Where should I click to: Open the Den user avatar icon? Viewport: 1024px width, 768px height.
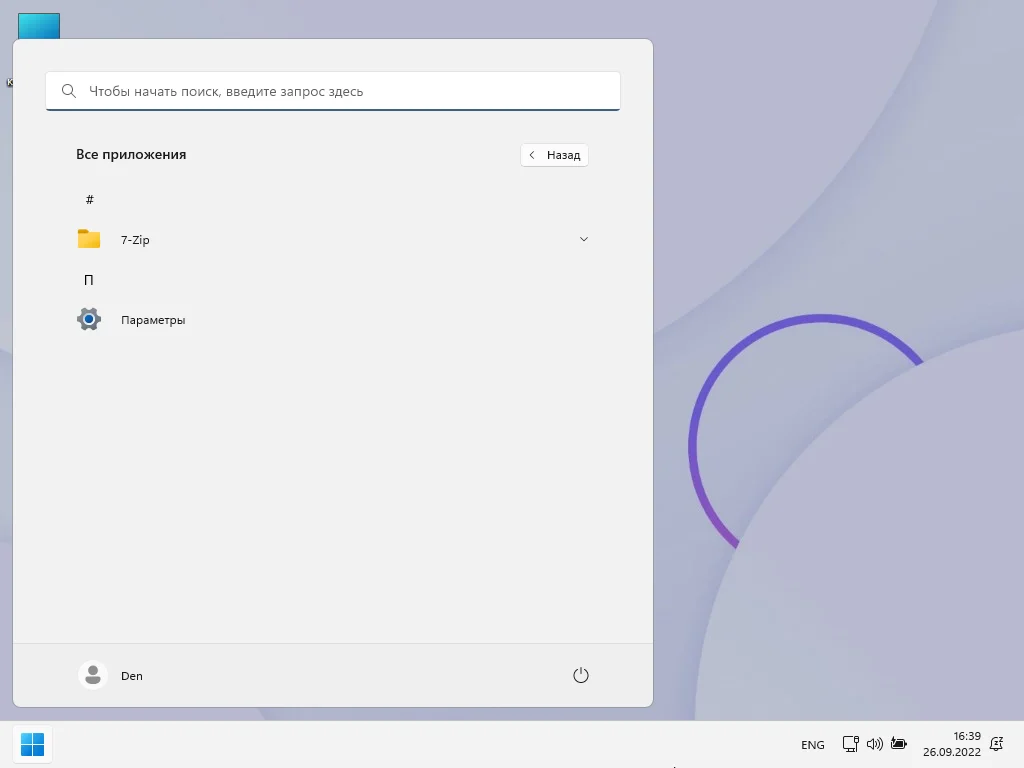click(x=93, y=675)
